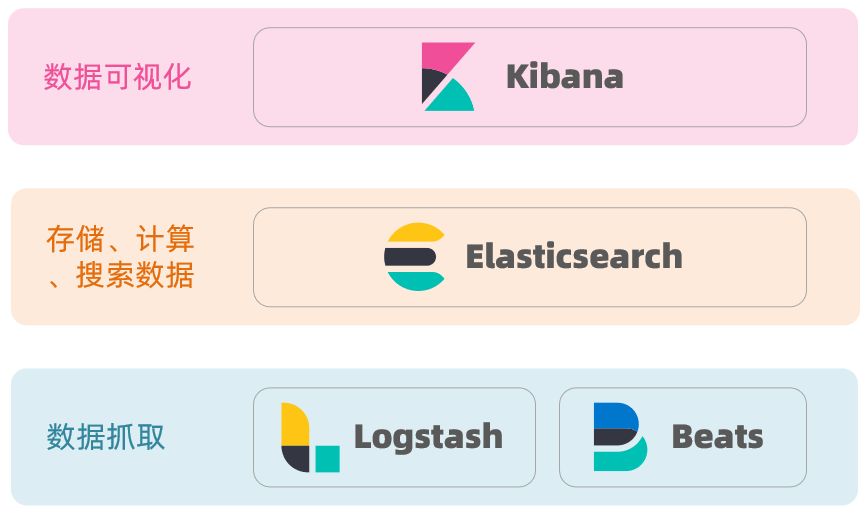Select the Logstash text label
Screen dimensions: 865x512
[x=428, y=437]
